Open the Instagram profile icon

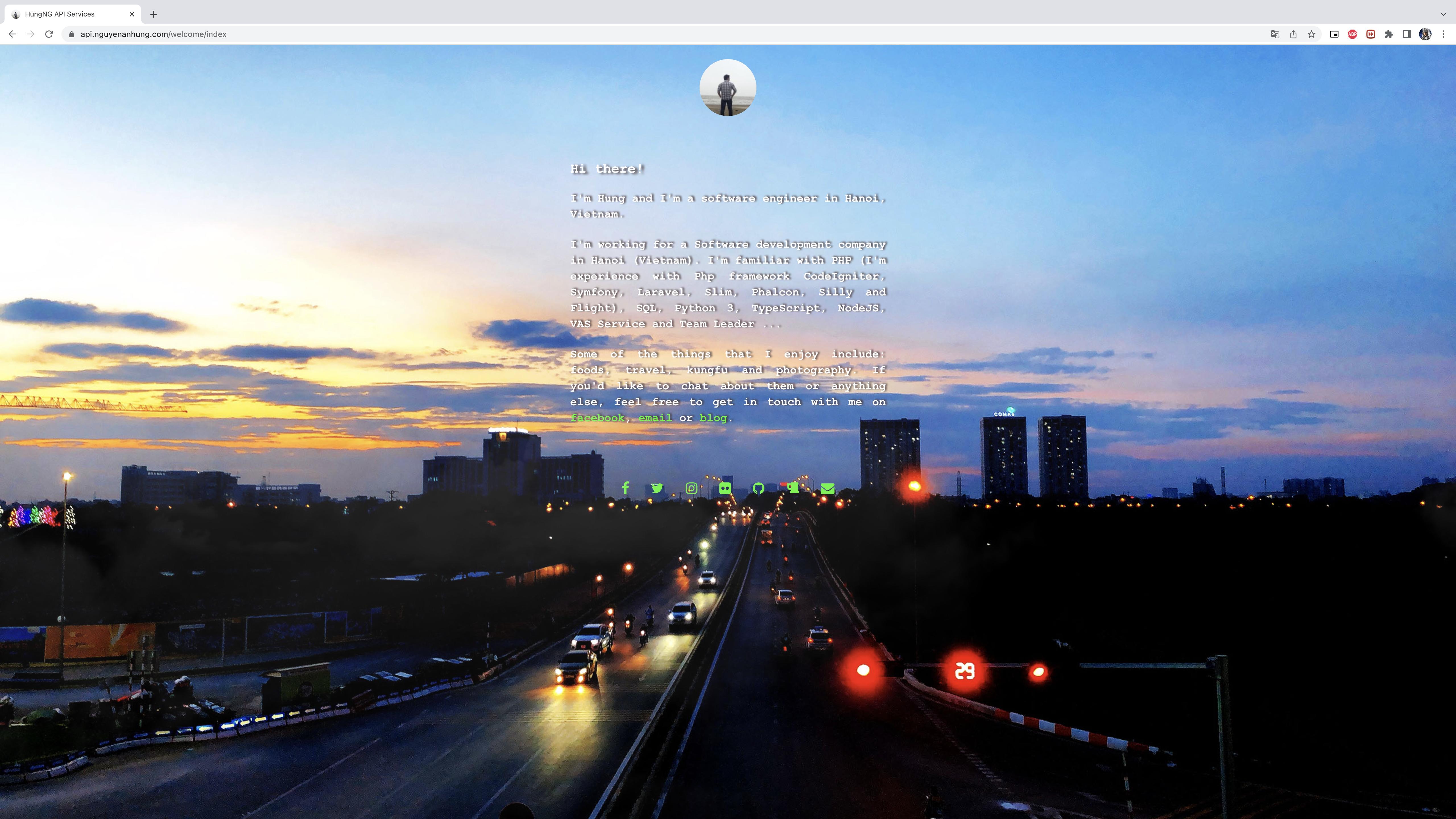point(691,488)
